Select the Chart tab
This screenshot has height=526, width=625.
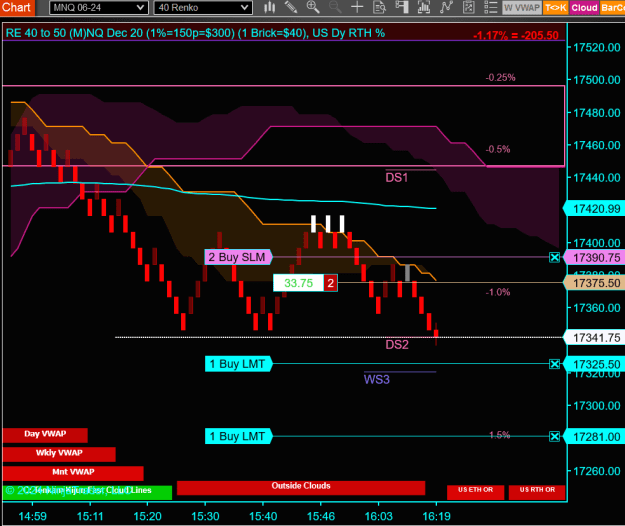pos(17,7)
